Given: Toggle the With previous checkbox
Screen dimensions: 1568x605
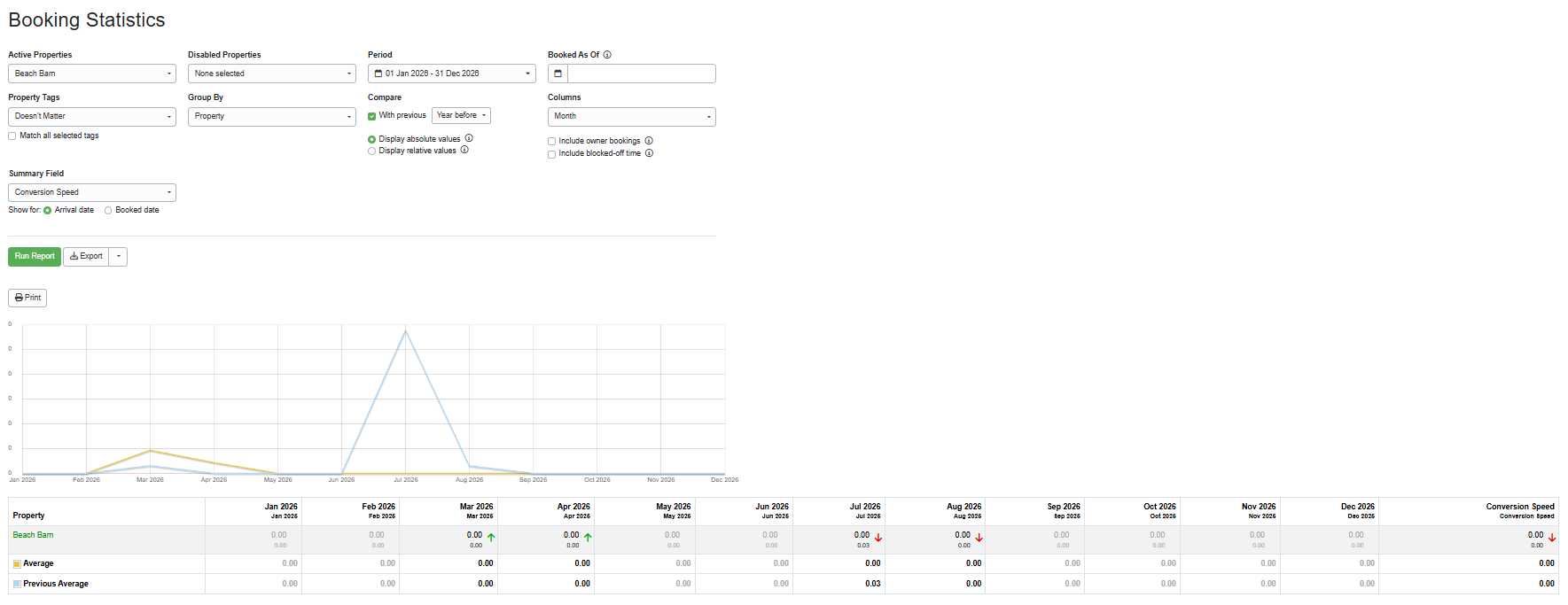Looking at the screenshot, I should tap(371, 116).
